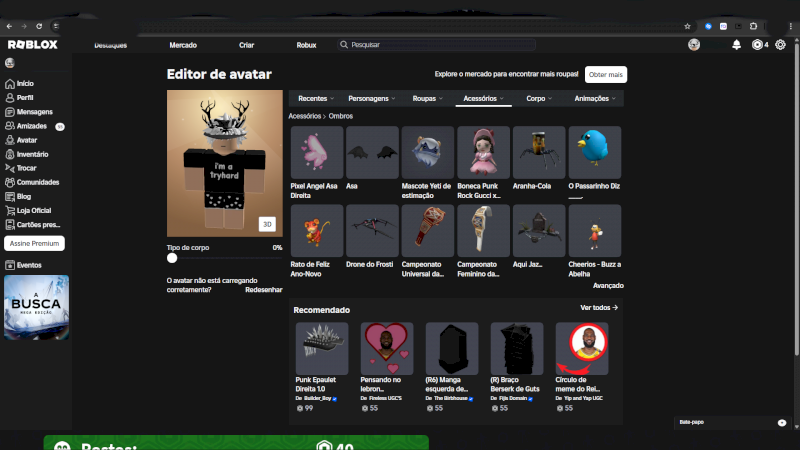Image resolution: width=800 pixels, height=450 pixels.
Task: Open Destaques in top navigation
Action: (x=111, y=45)
